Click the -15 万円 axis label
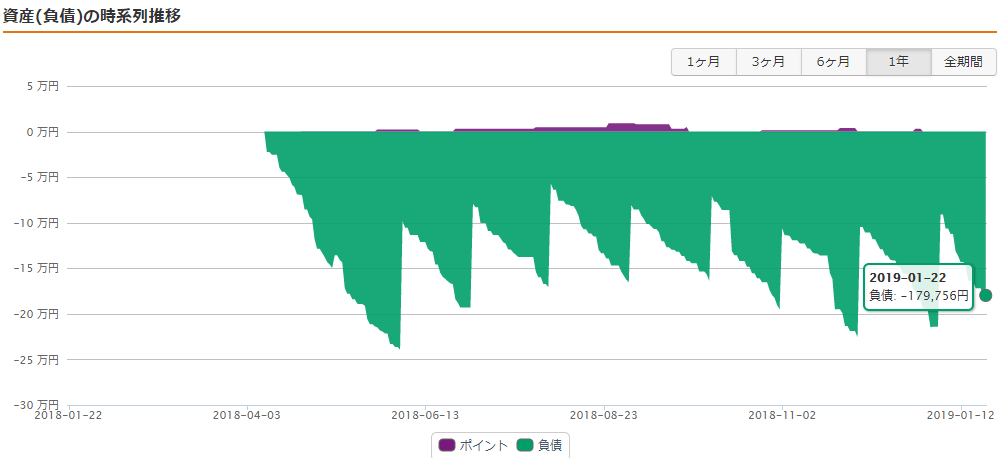This screenshot has height=458, width=1007. tap(37, 269)
